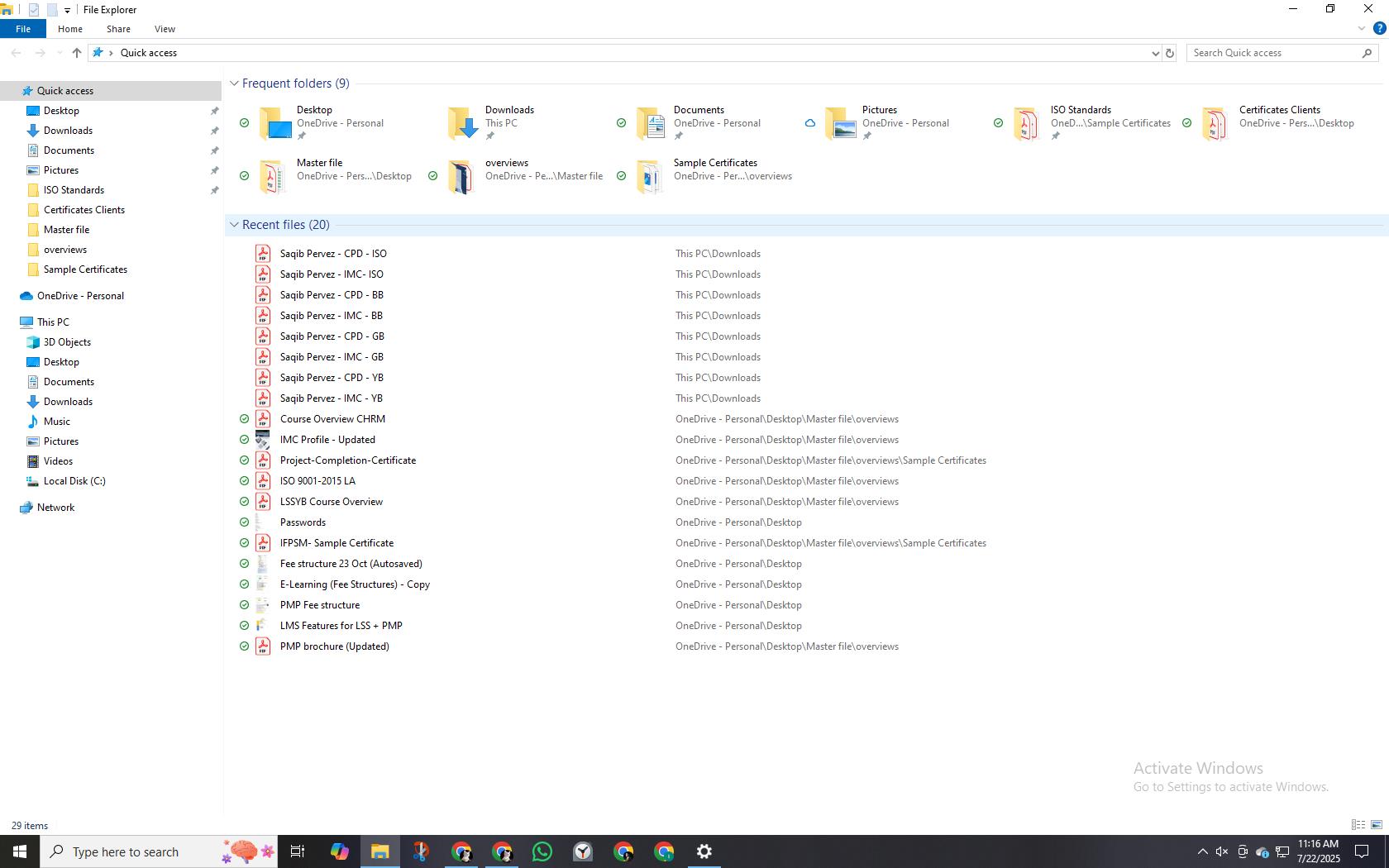Screen dimensions: 1389x868
Task: Open WhatsApp from the taskbar
Action: point(542,851)
